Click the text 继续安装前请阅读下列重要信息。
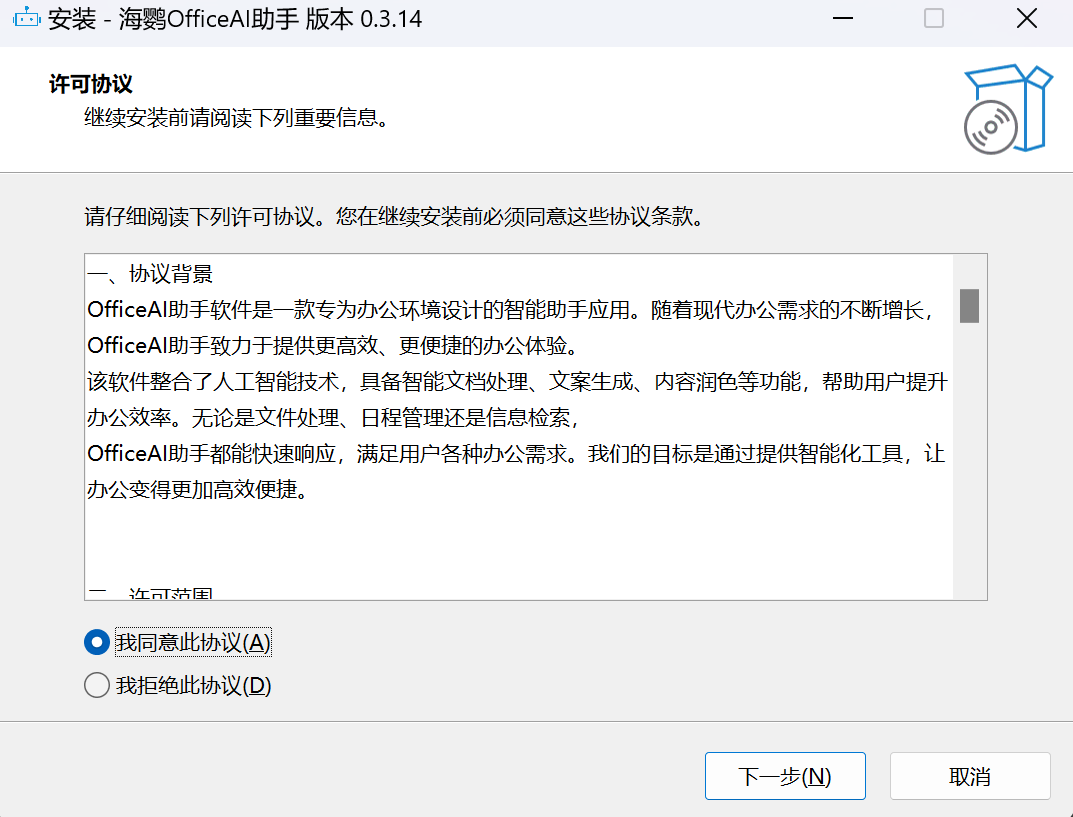This screenshot has width=1073, height=817. pyautogui.click(x=237, y=118)
